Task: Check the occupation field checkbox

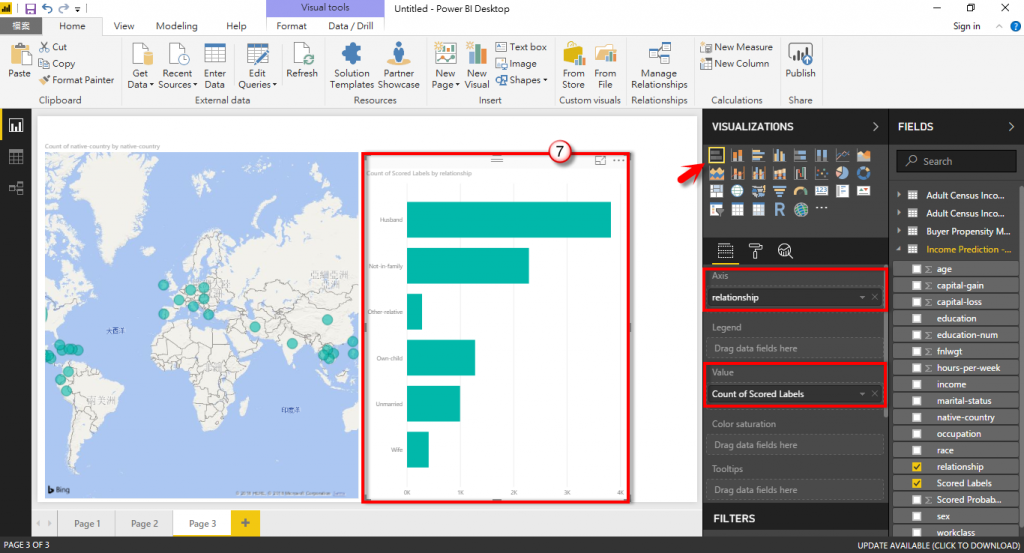Action: [x=916, y=434]
